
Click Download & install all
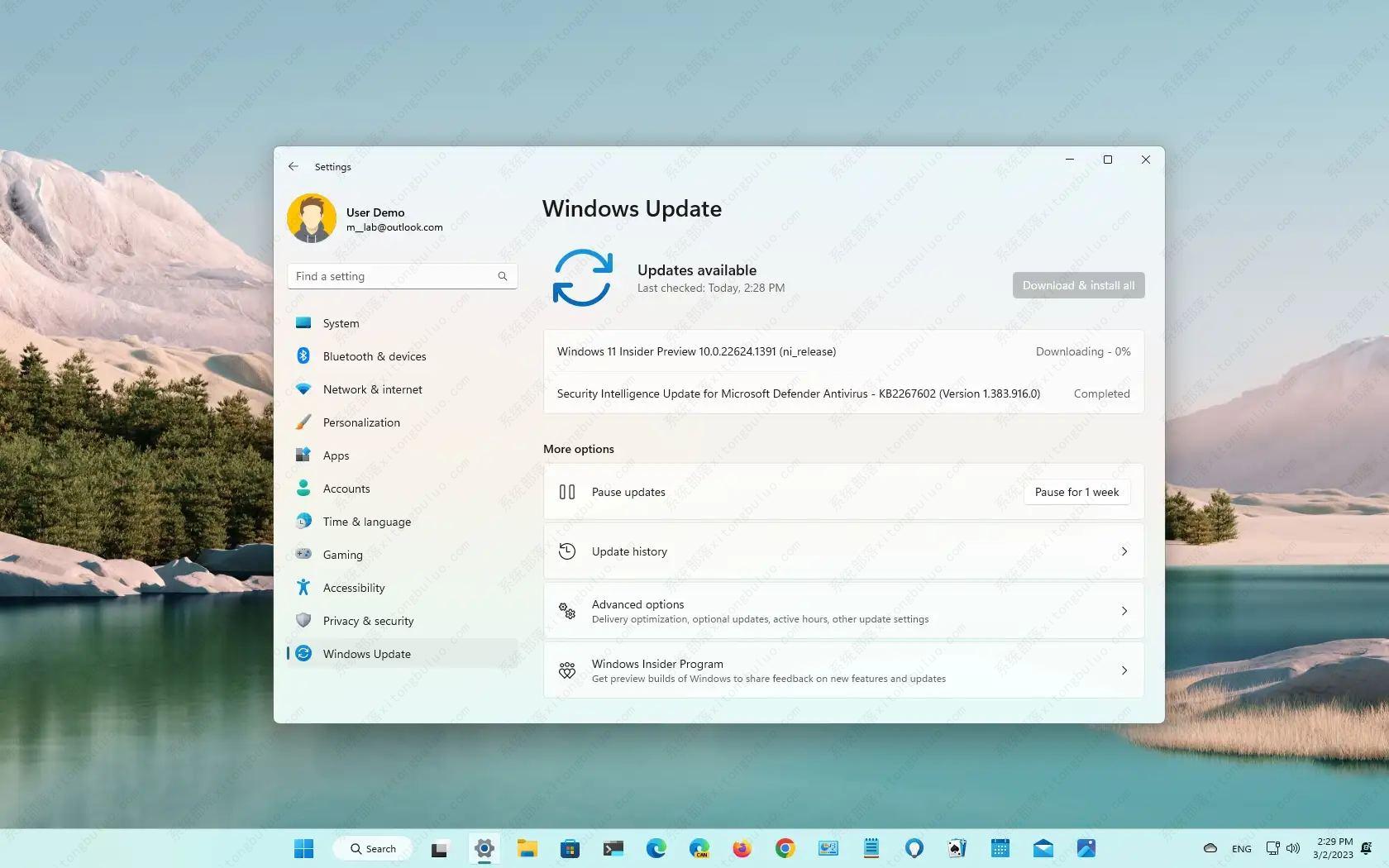(1077, 285)
